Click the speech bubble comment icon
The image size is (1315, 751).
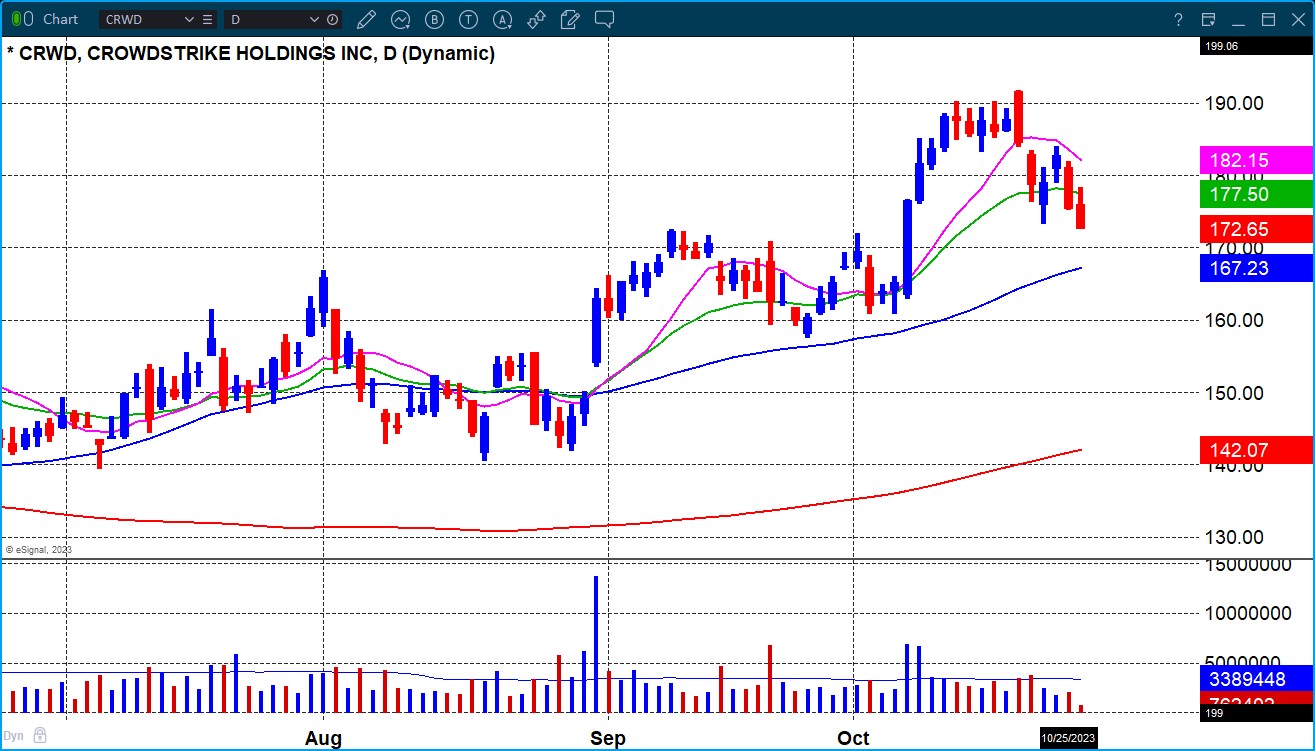[604, 19]
